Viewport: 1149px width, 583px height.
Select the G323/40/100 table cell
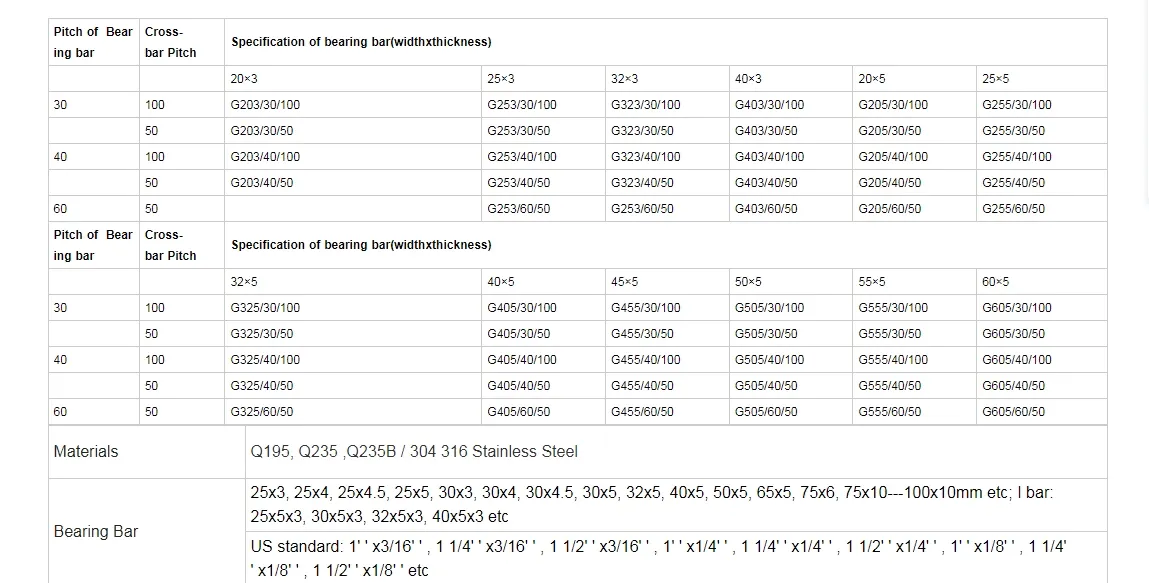point(645,157)
